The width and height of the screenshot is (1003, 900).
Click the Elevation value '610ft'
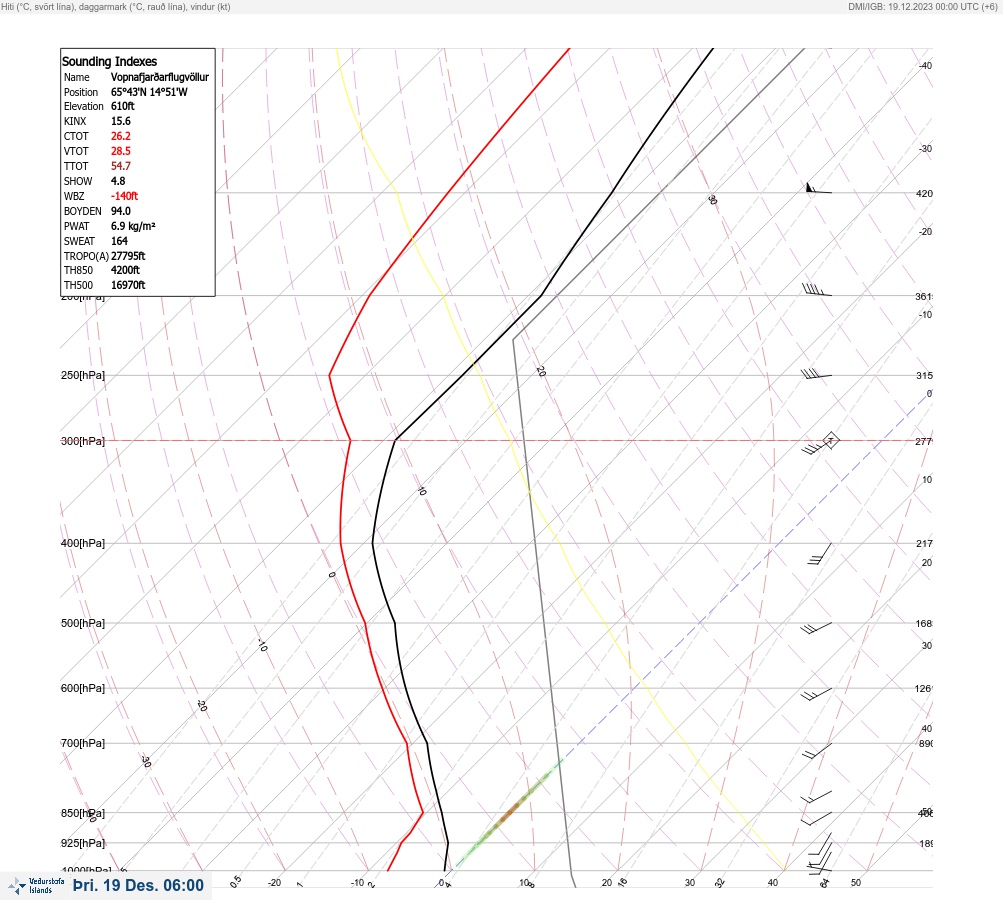[123, 106]
